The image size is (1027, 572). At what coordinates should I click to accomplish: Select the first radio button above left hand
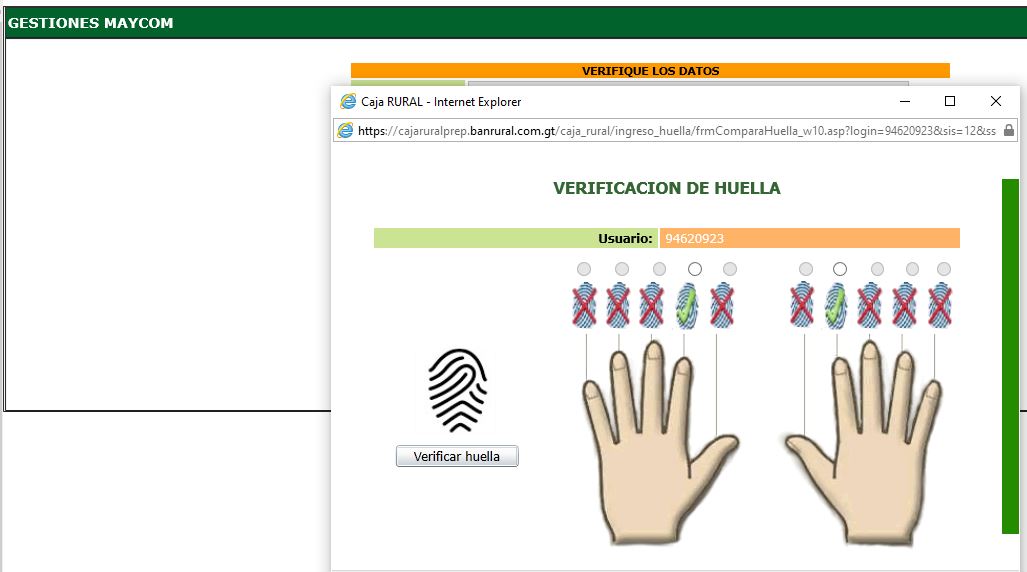click(x=584, y=269)
